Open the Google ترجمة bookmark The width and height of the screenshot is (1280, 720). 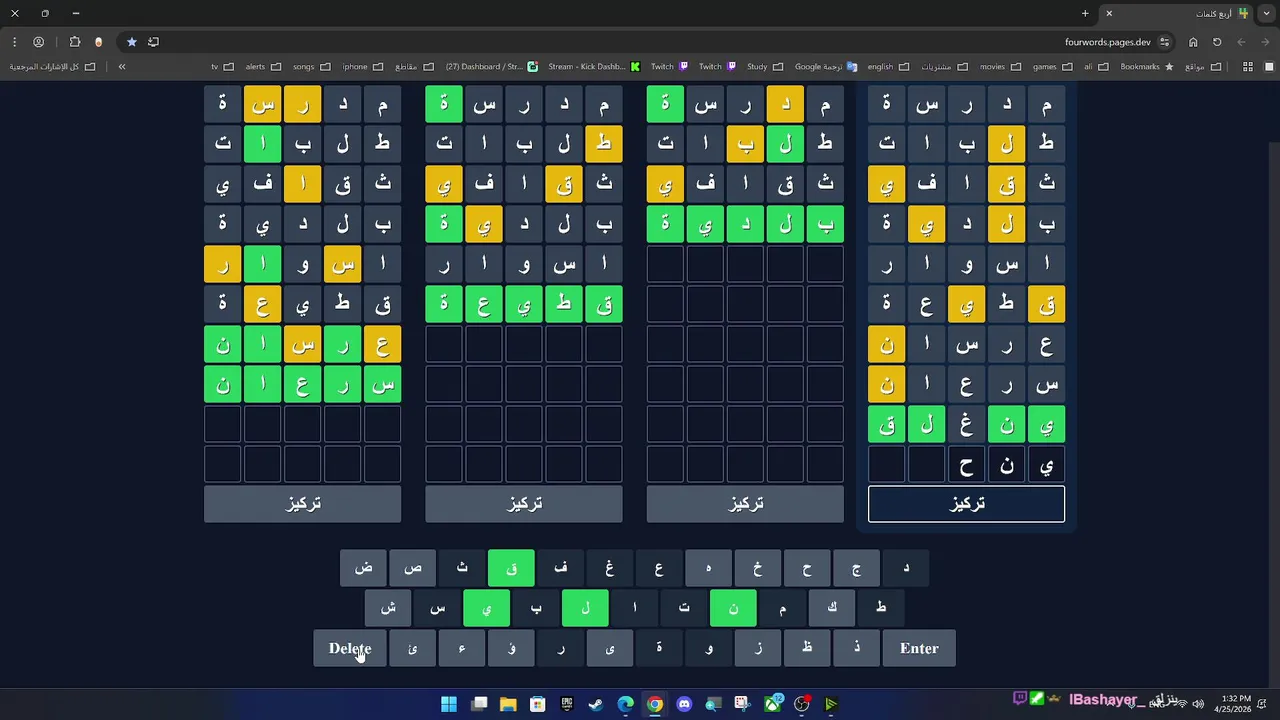[x=826, y=67]
